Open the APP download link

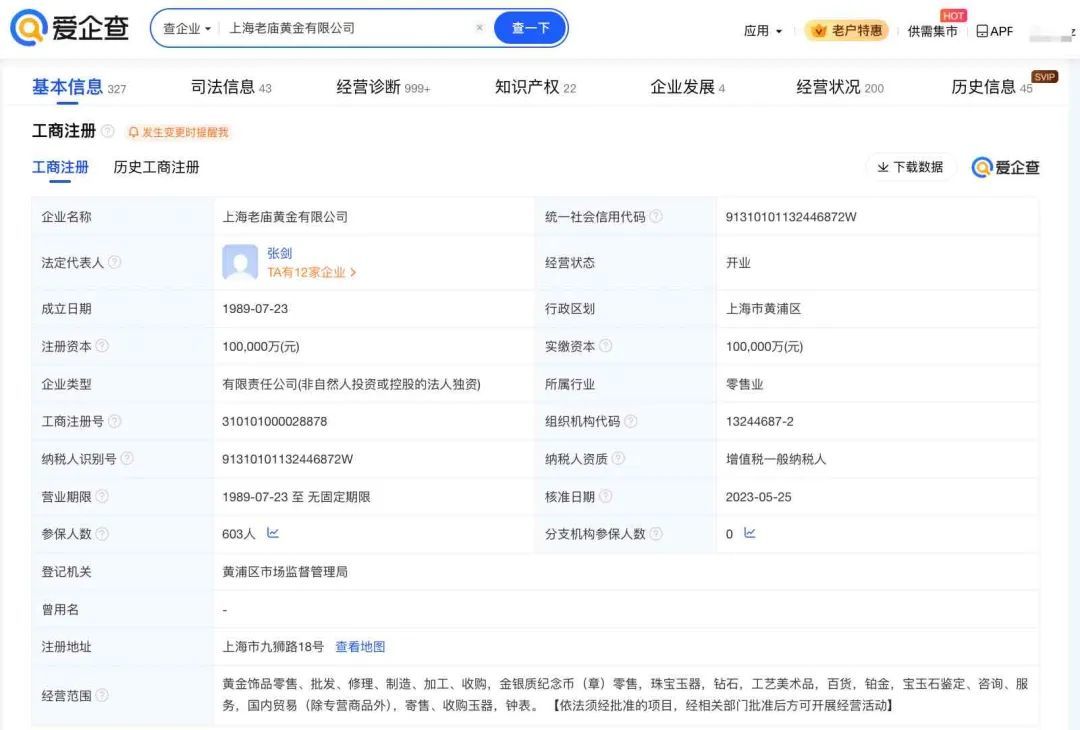(995, 31)
